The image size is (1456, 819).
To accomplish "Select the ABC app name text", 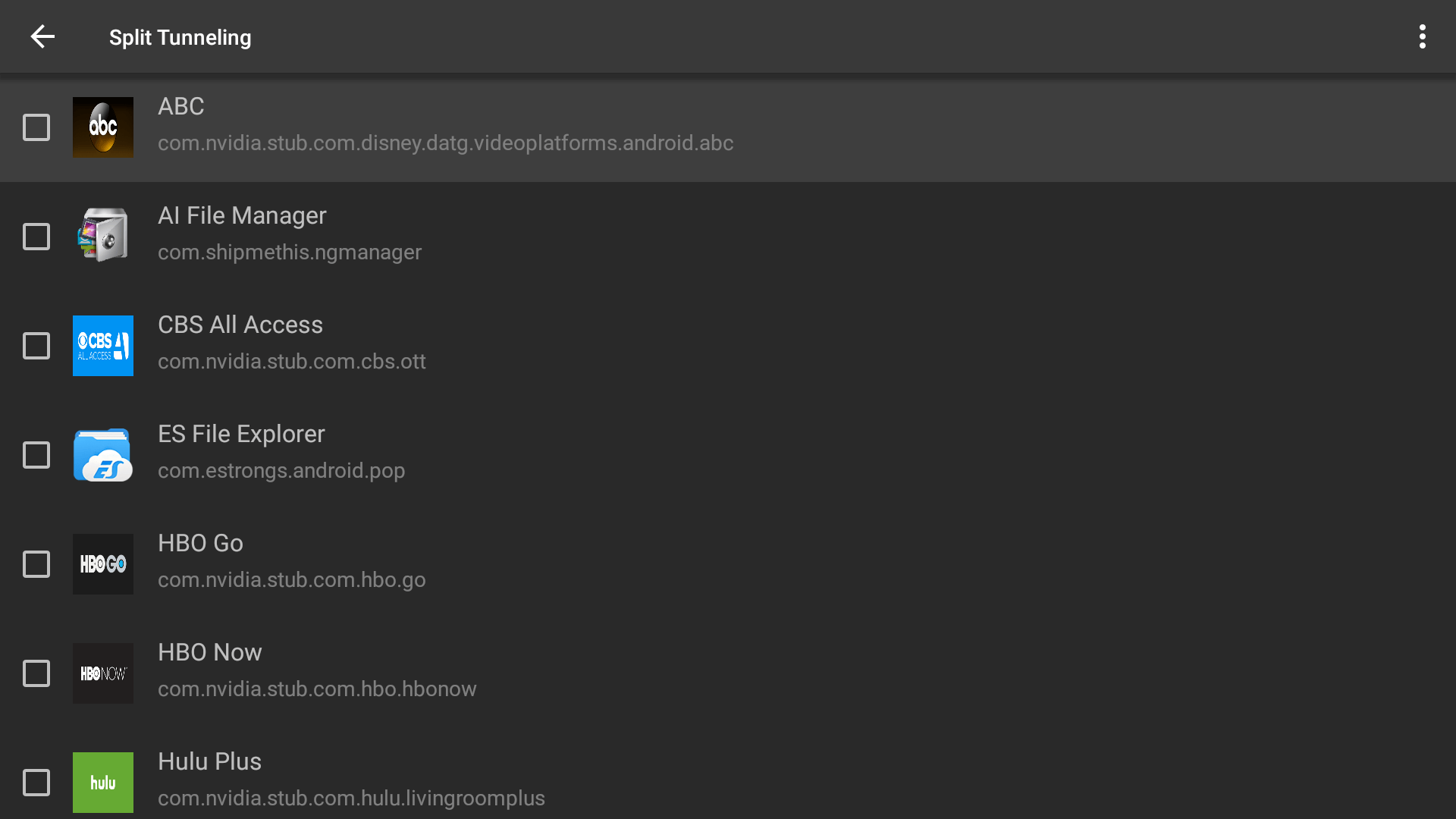I will pyautogui.click(x=180, y=106).
